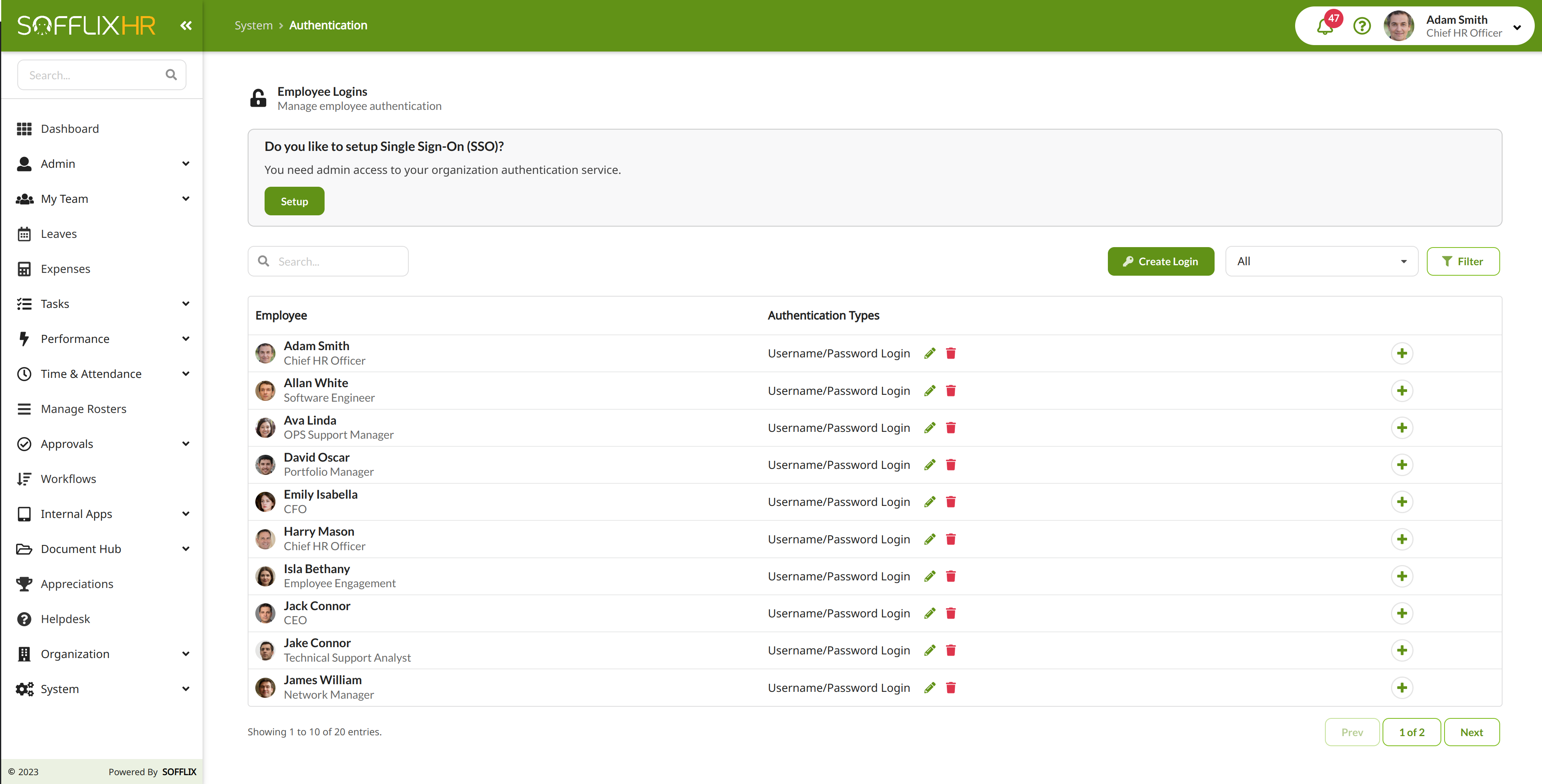Click Jack Connor's profile thumbnail
The width and height of the screenshot is (1542, 784).
265,613
